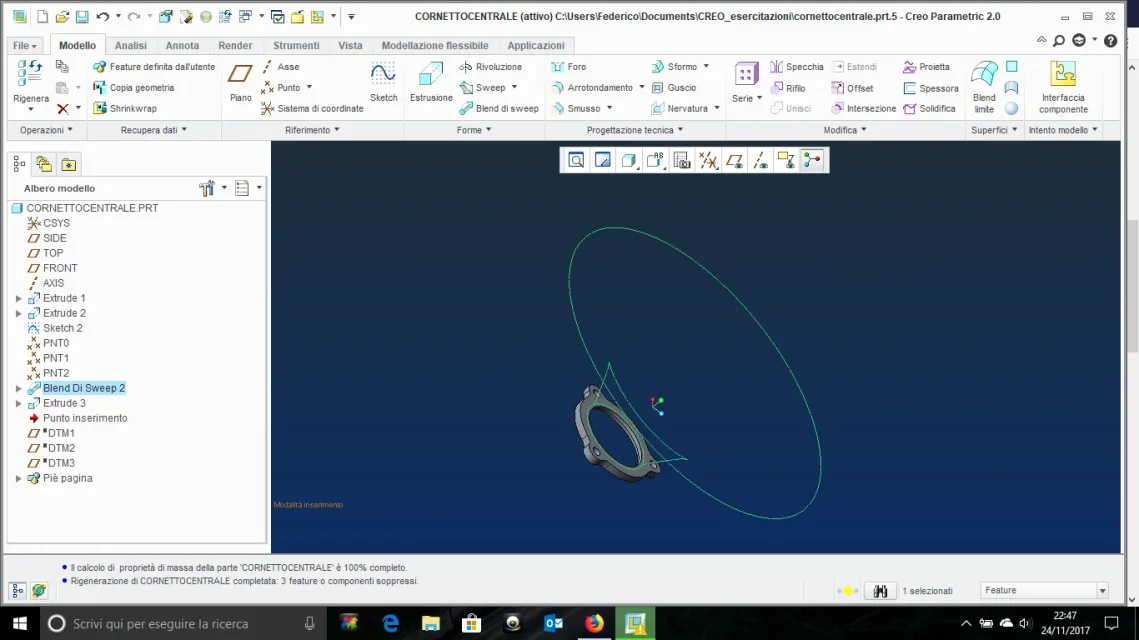Viewport: 1139px width, 640px height.
Task: Click the Refit zoom icon in graphics toolbar
Action: tap(576, 161)
